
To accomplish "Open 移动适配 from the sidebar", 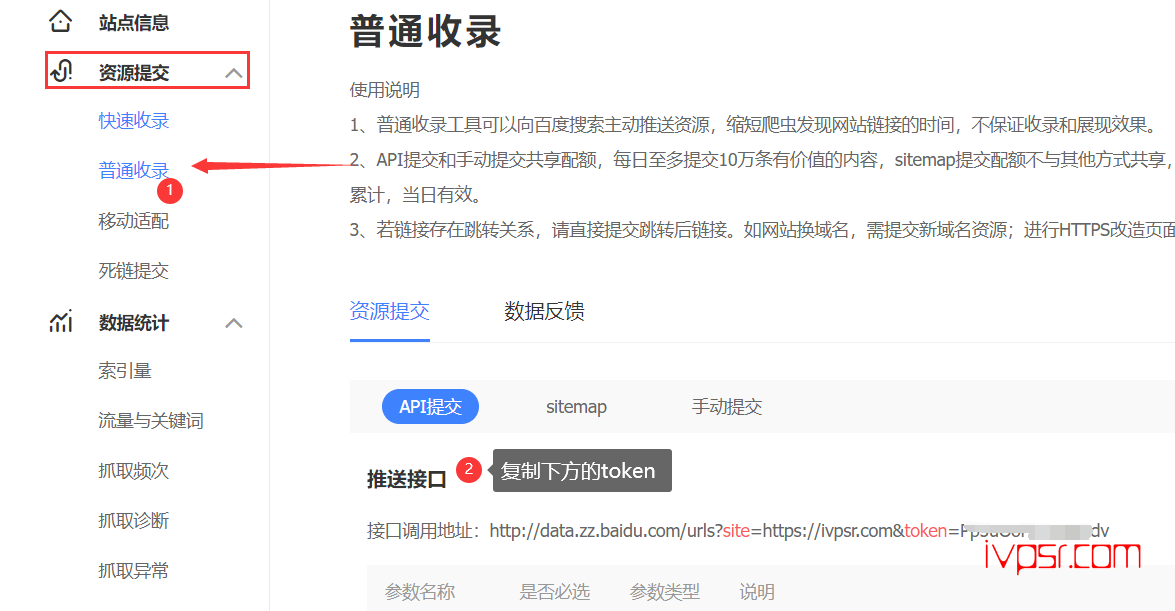I will [x=133, y=221].
